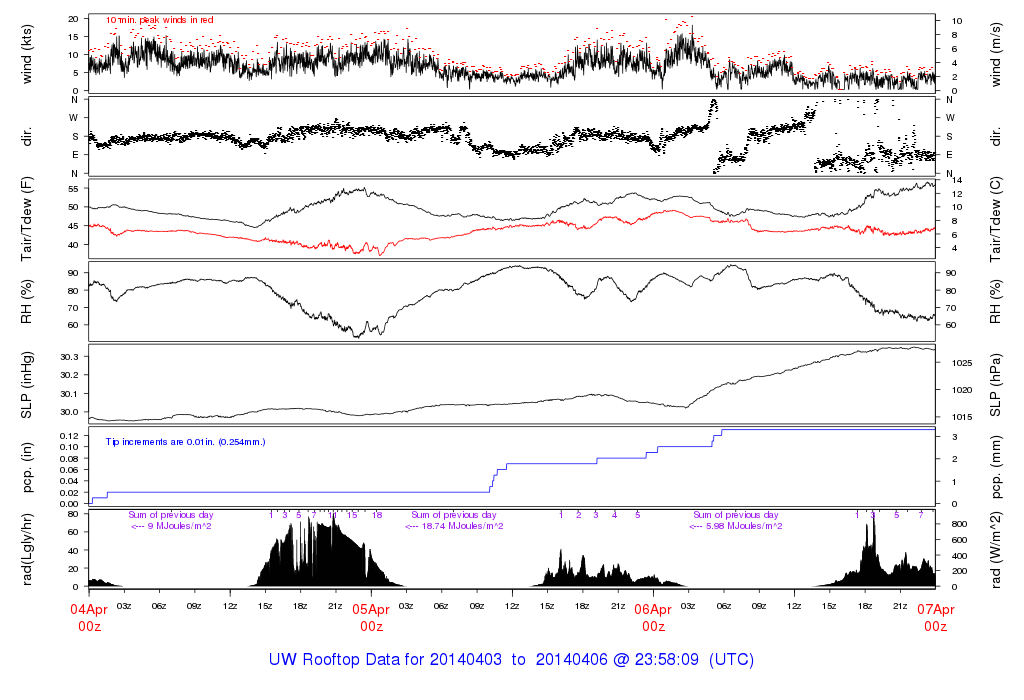Screen dimensions: 1024x700
Task: Click the 'pcp. (mm)' axis label
Action: (x=995, y=467)
